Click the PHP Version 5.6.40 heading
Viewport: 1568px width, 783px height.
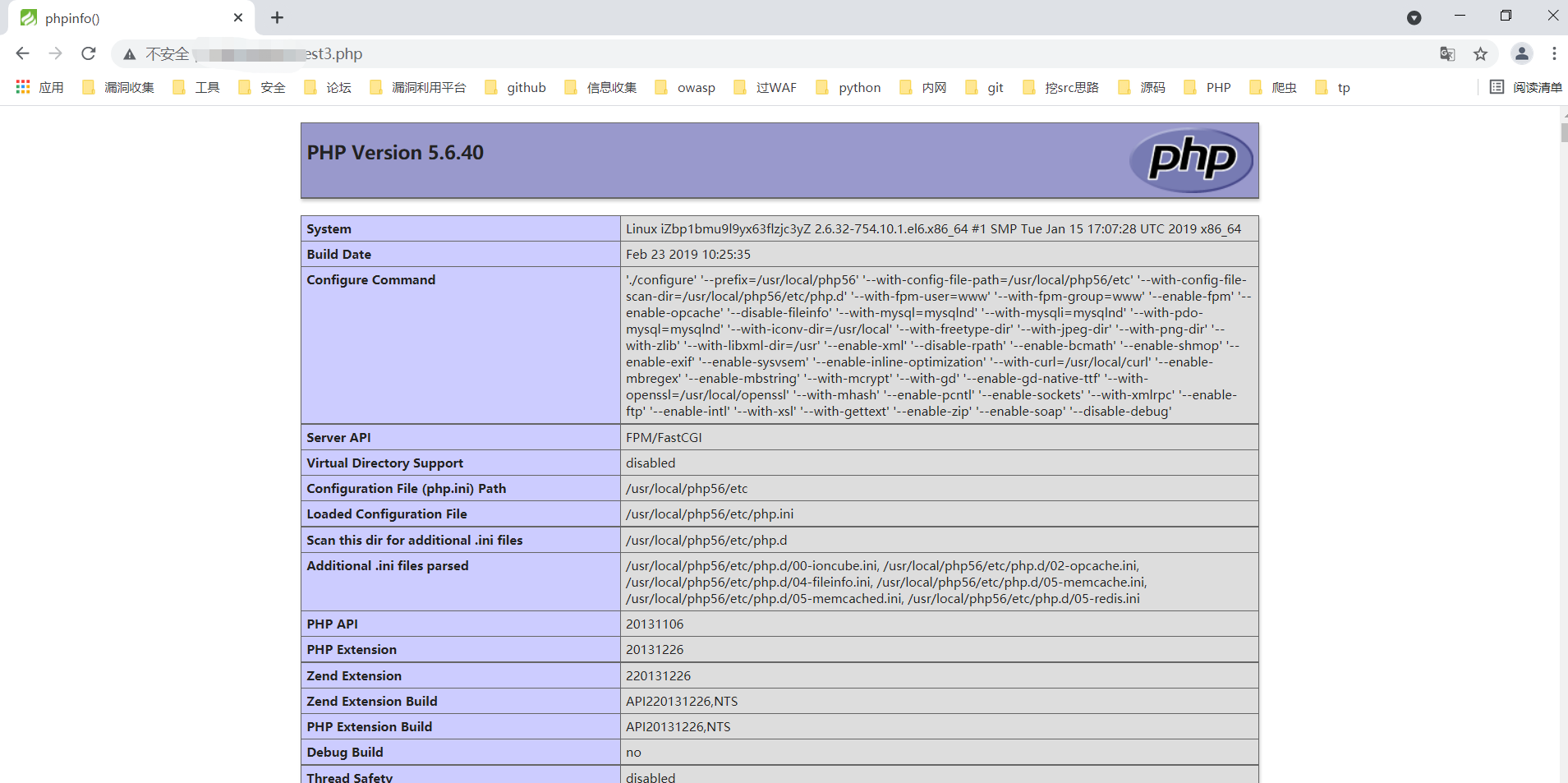coord(395,153)
